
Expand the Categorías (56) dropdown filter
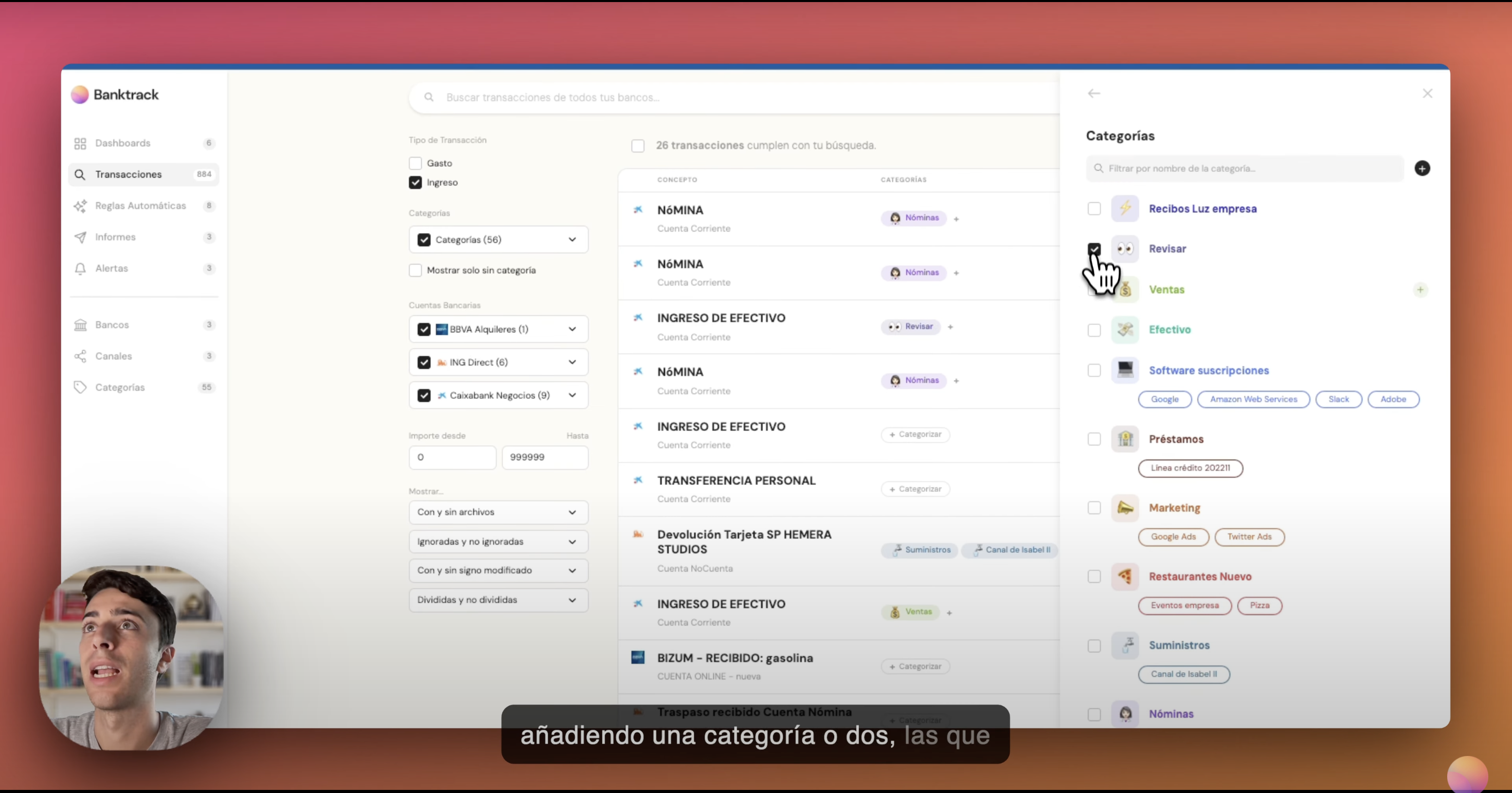(x=571, y=239)
